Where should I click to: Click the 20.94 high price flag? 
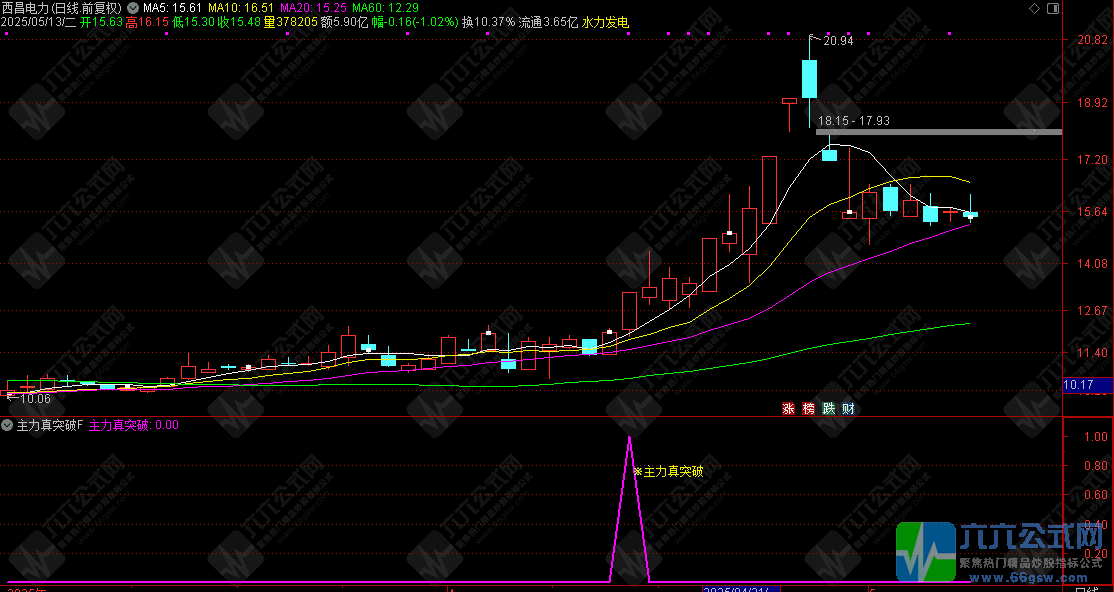836,41
